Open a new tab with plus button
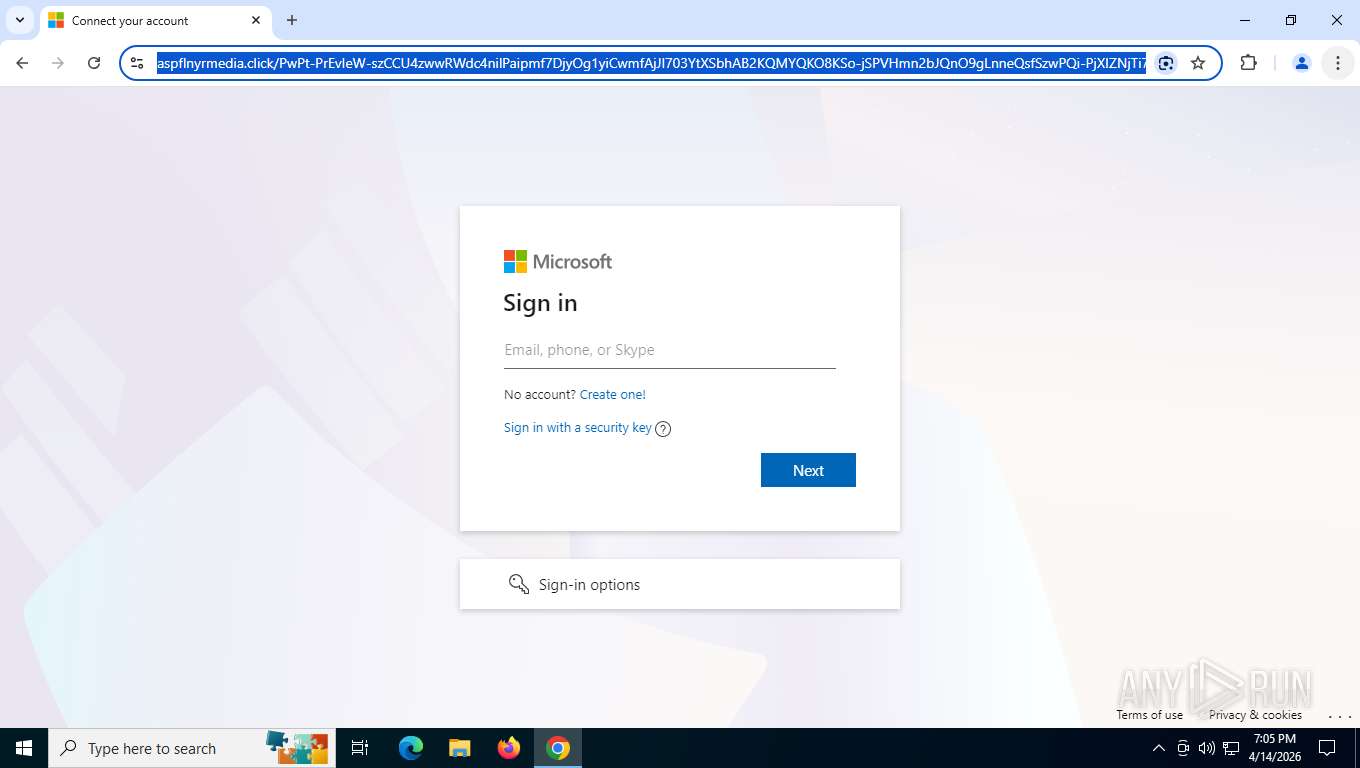Screen dimensions: 1360x768 (x=292, y=20)
